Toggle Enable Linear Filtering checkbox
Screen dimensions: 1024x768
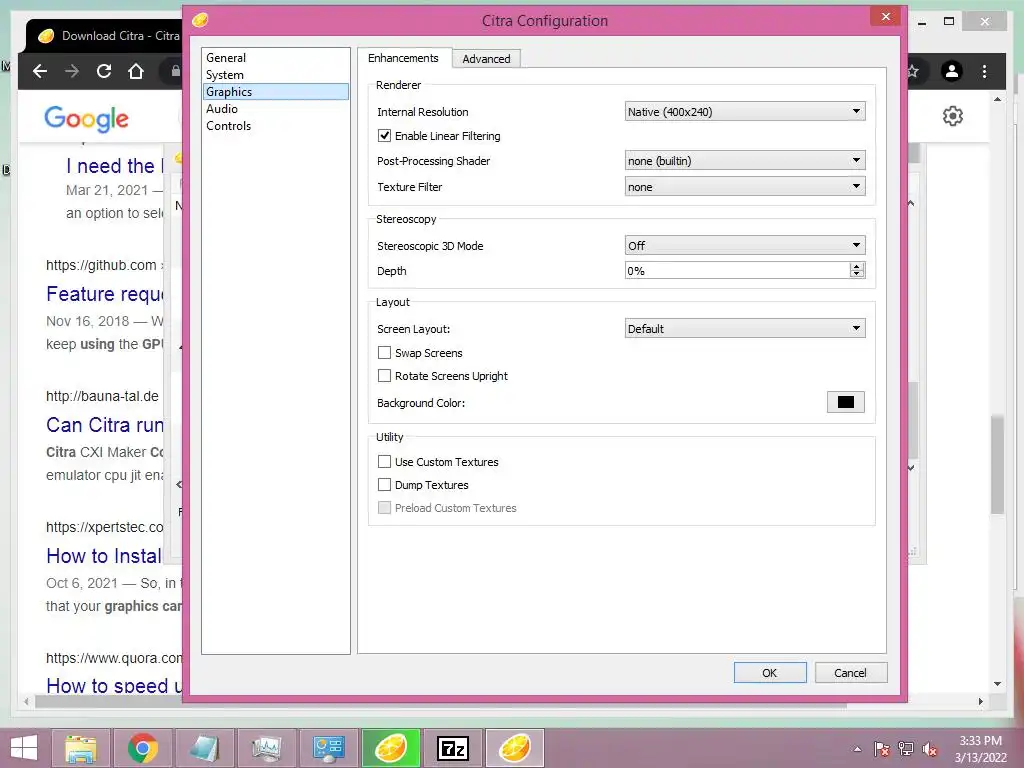[x=384, y=136]
